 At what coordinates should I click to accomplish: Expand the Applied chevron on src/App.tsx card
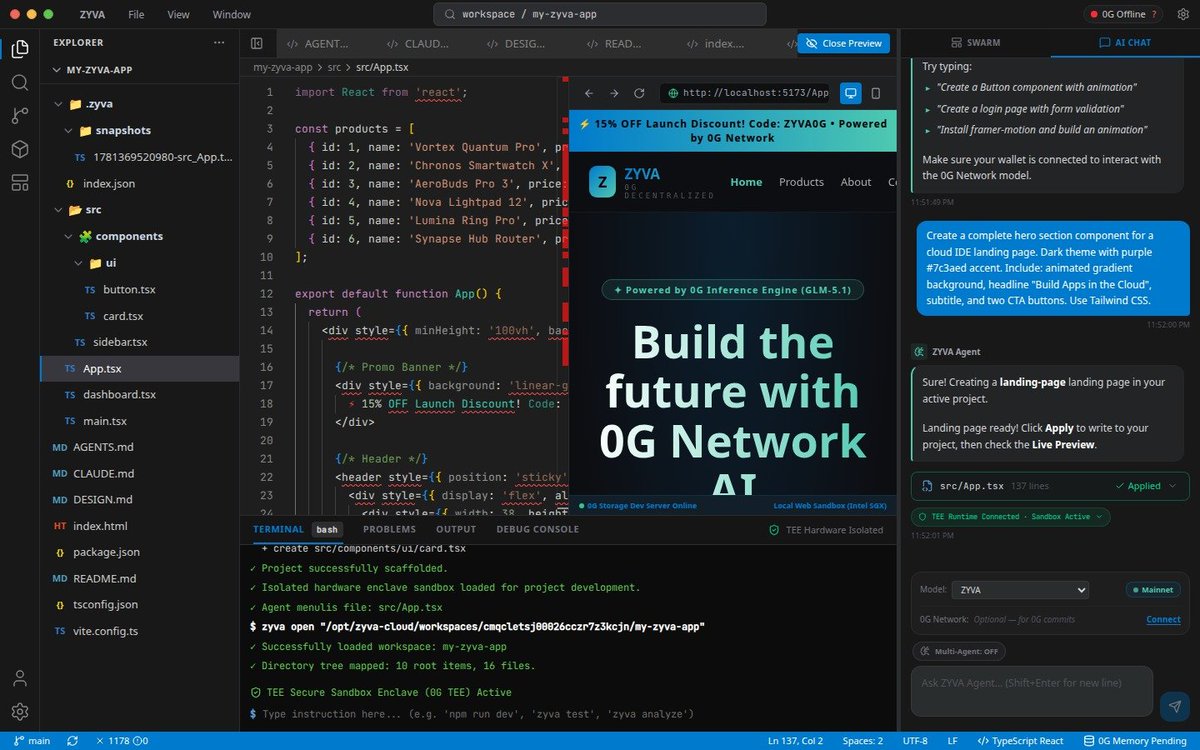(1173, 486)
